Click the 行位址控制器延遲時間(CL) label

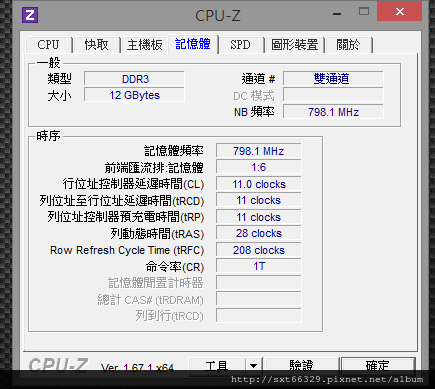(133, 184)
